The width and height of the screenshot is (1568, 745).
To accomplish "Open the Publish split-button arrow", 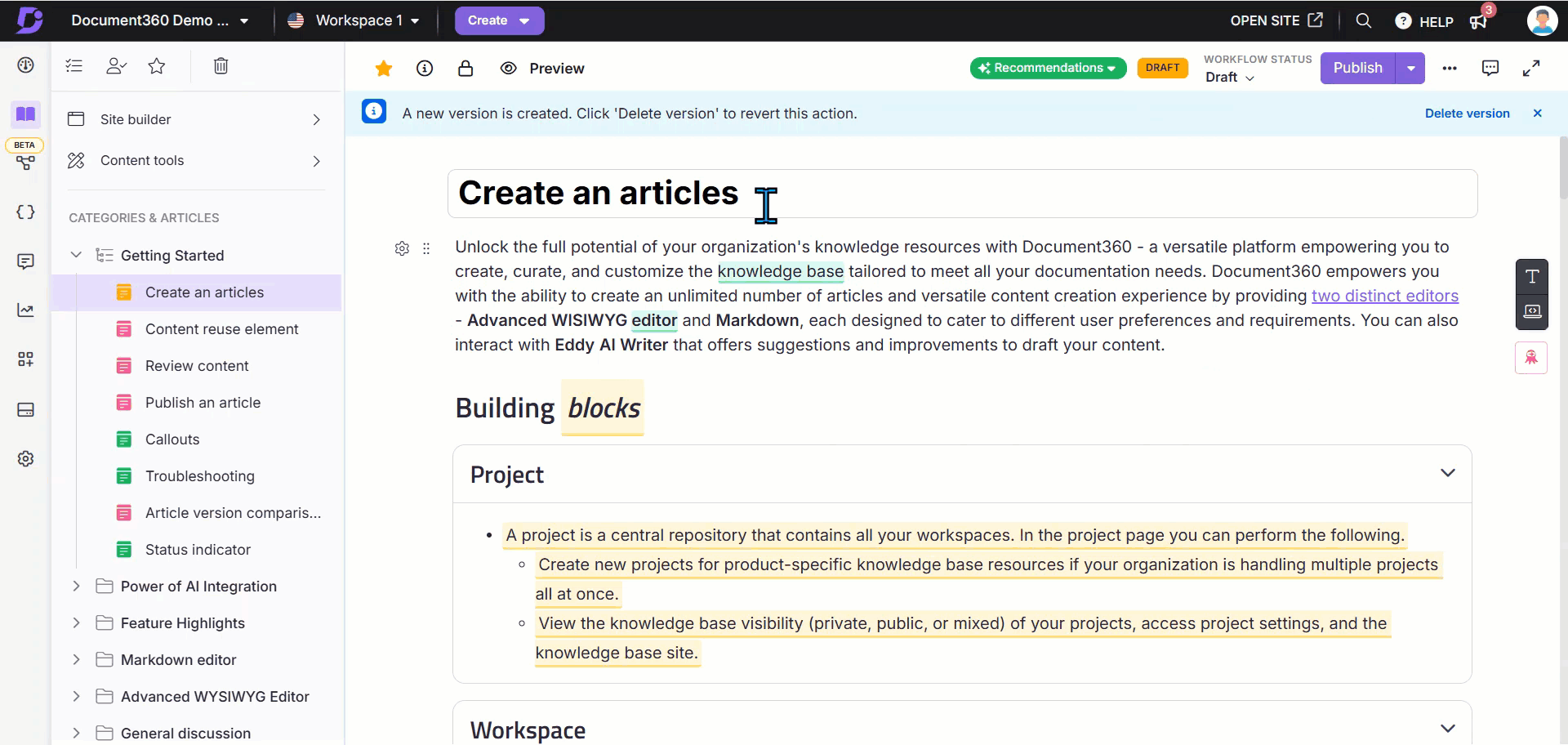I will tap(1410, 68).
